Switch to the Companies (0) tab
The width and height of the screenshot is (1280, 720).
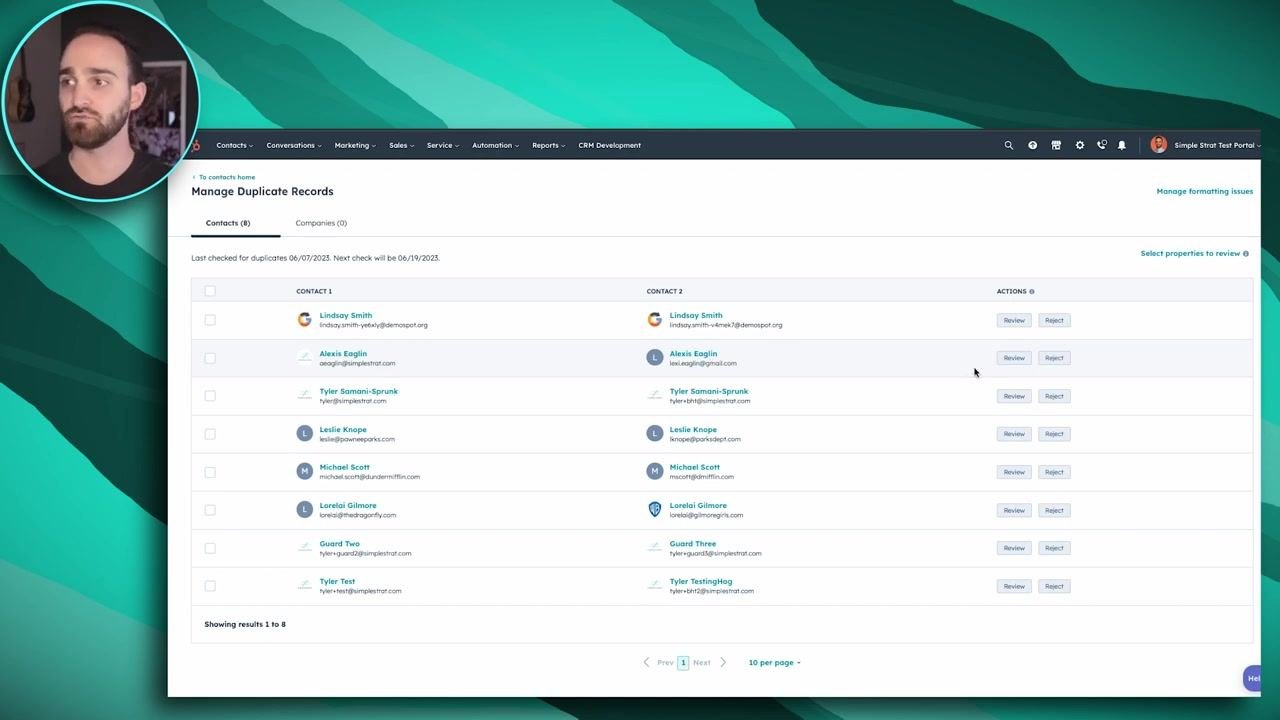tap(321, 223)
